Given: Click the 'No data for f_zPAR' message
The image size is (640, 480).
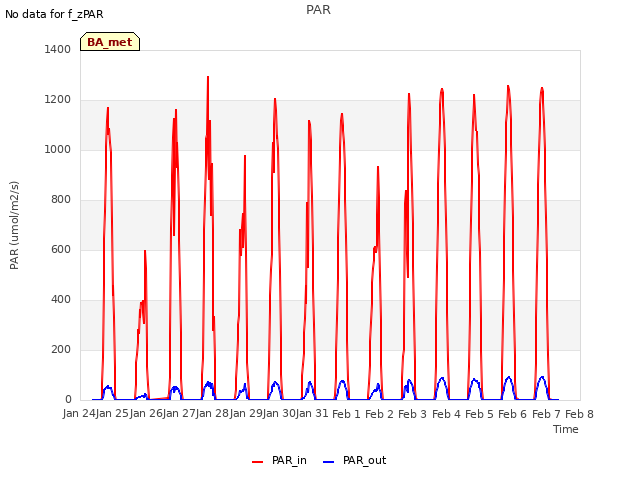Looking at the screenshot, I should pyautogui.click(x=54, y=14).
